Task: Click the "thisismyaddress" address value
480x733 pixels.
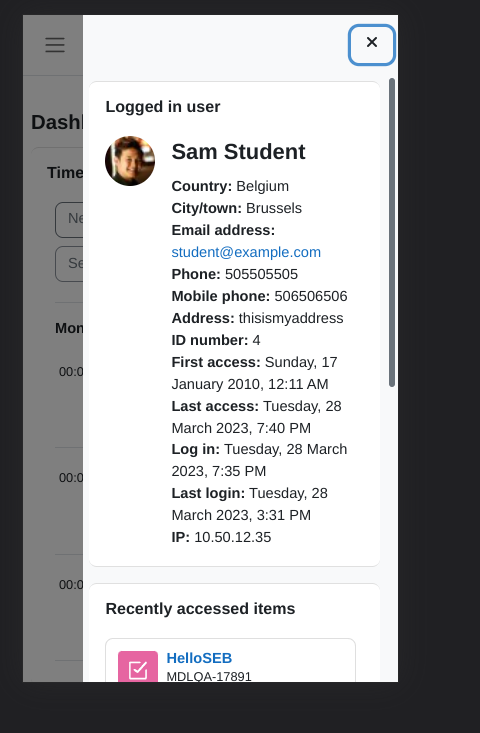Action: coord(291,318)
